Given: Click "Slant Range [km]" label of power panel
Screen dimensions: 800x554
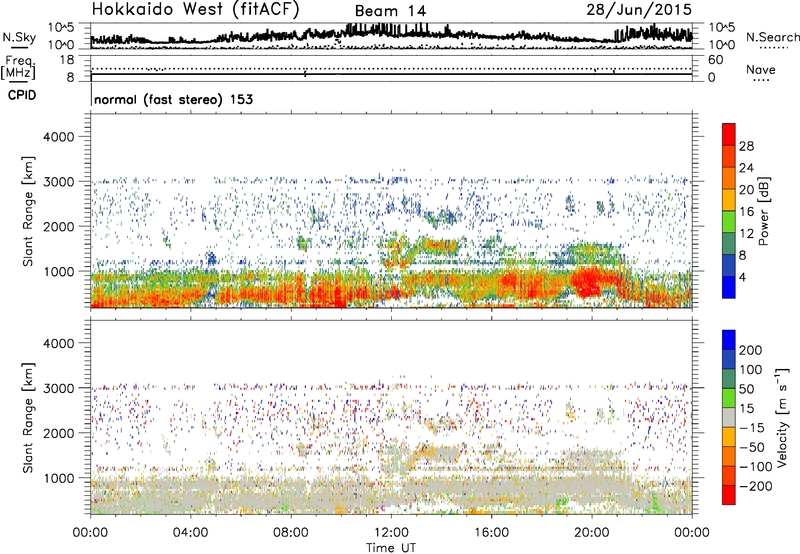Looking at the screenshot, I should (x=28, y=211).
